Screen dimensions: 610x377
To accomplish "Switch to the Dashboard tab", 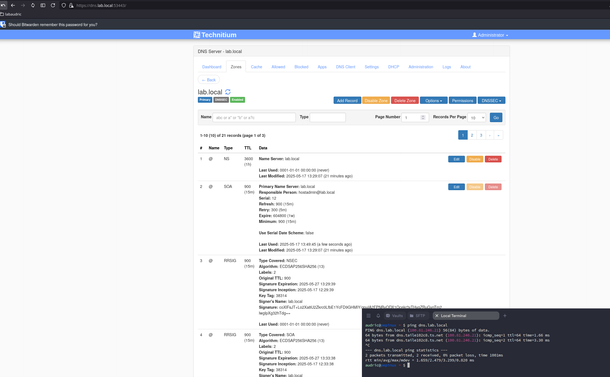I will (x=212, y=67).
